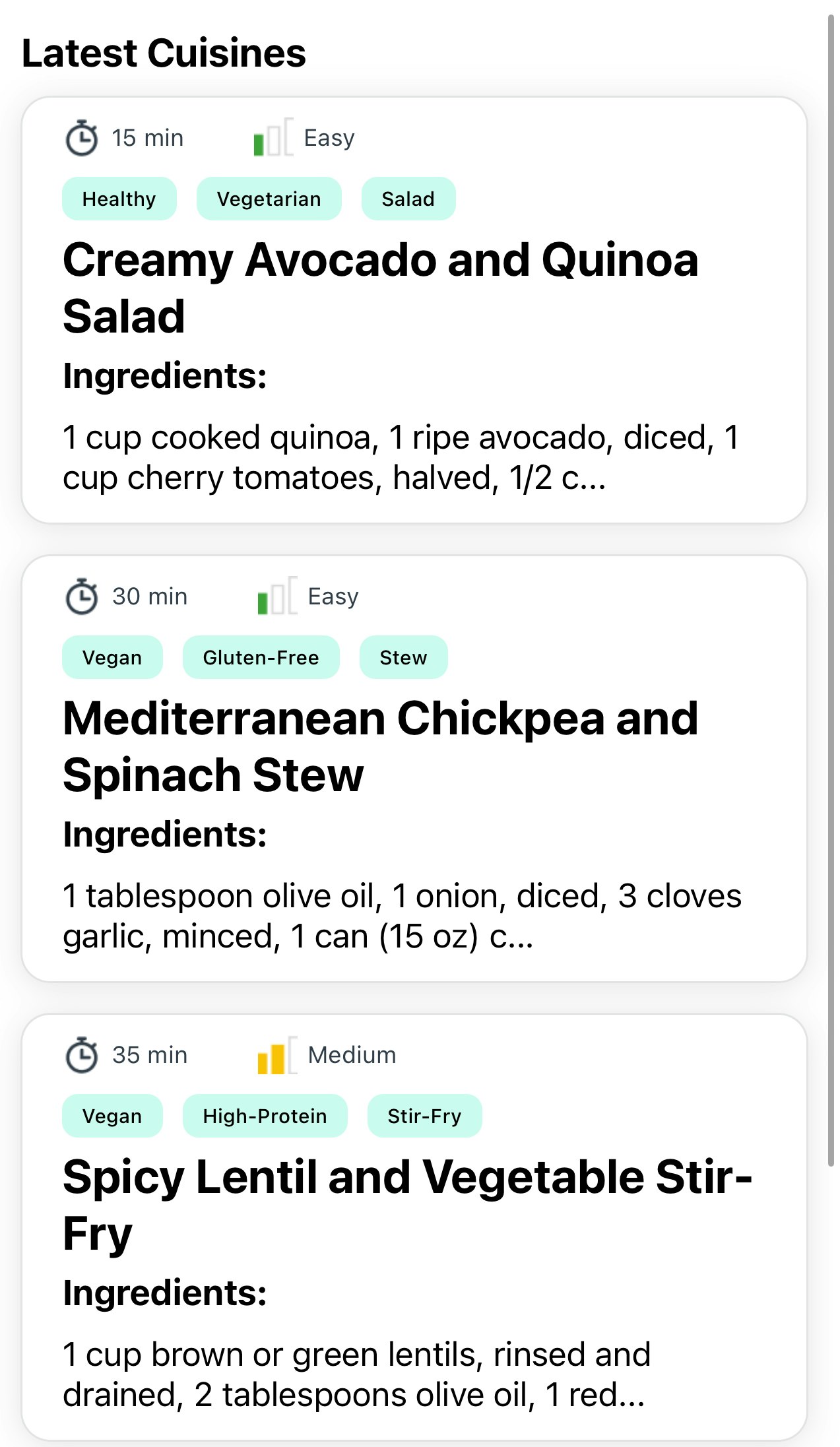Open Mediterranean Chickpea and Spinach Stew recipe

pos(381,746)
